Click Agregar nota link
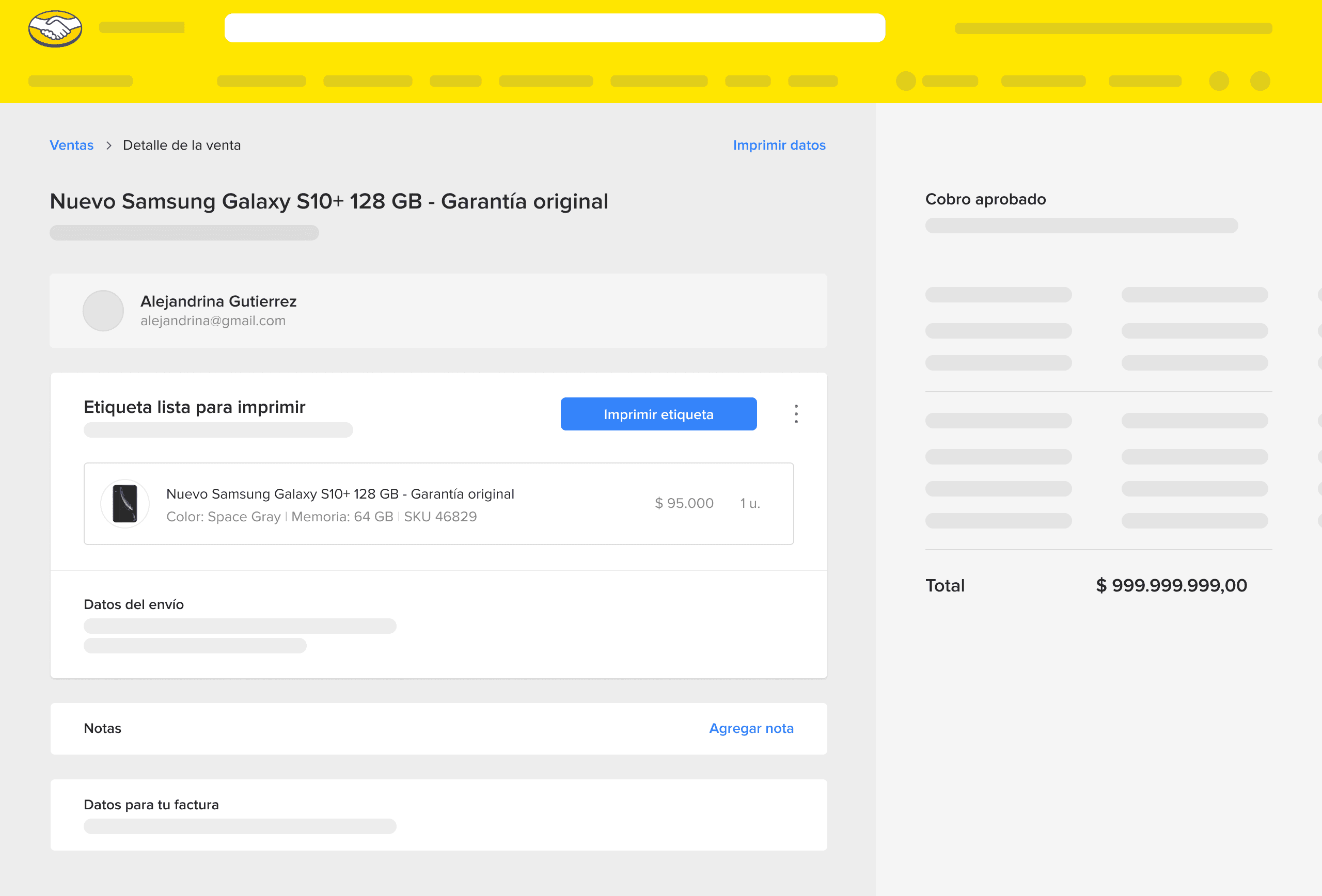This screenshot has width=1322, height=896. point(751,728)
